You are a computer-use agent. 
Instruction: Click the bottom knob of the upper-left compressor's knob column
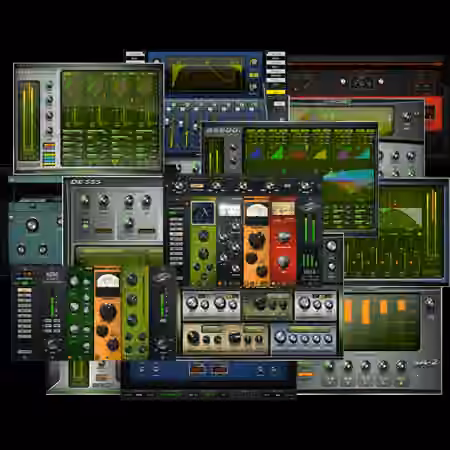50,130
